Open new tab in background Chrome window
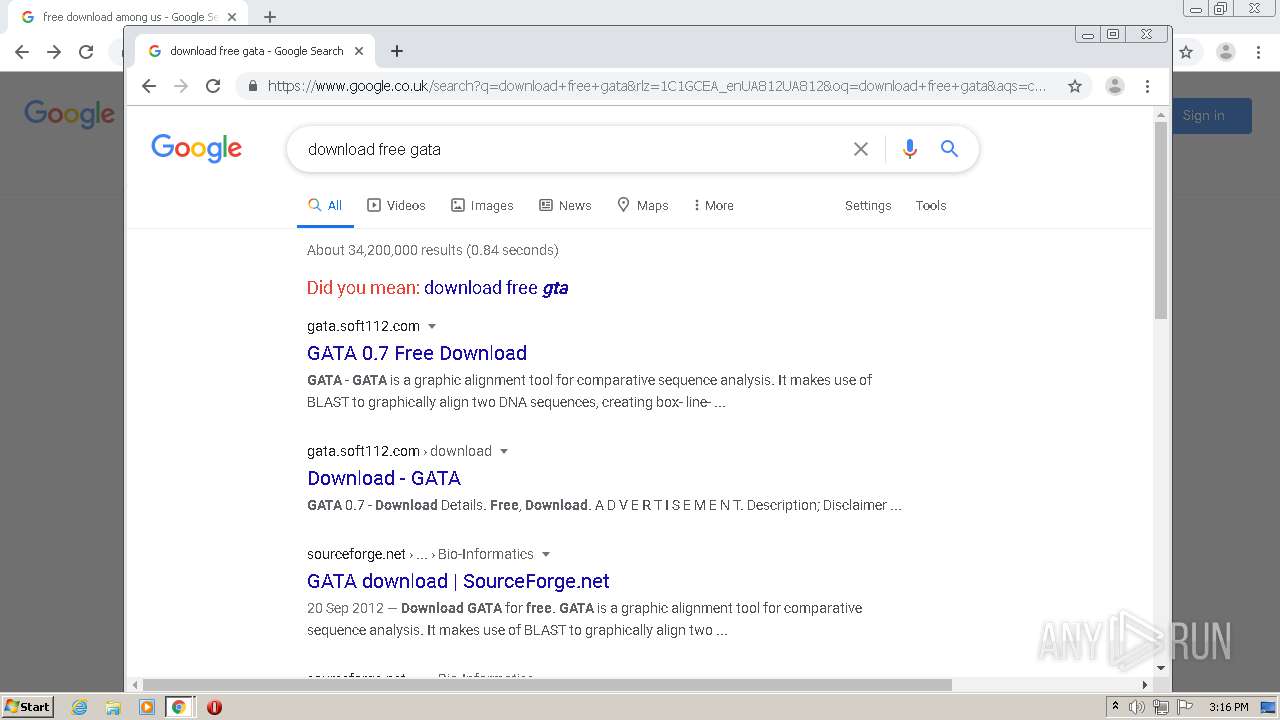The image size is (1280, 720). click(270, 17)
